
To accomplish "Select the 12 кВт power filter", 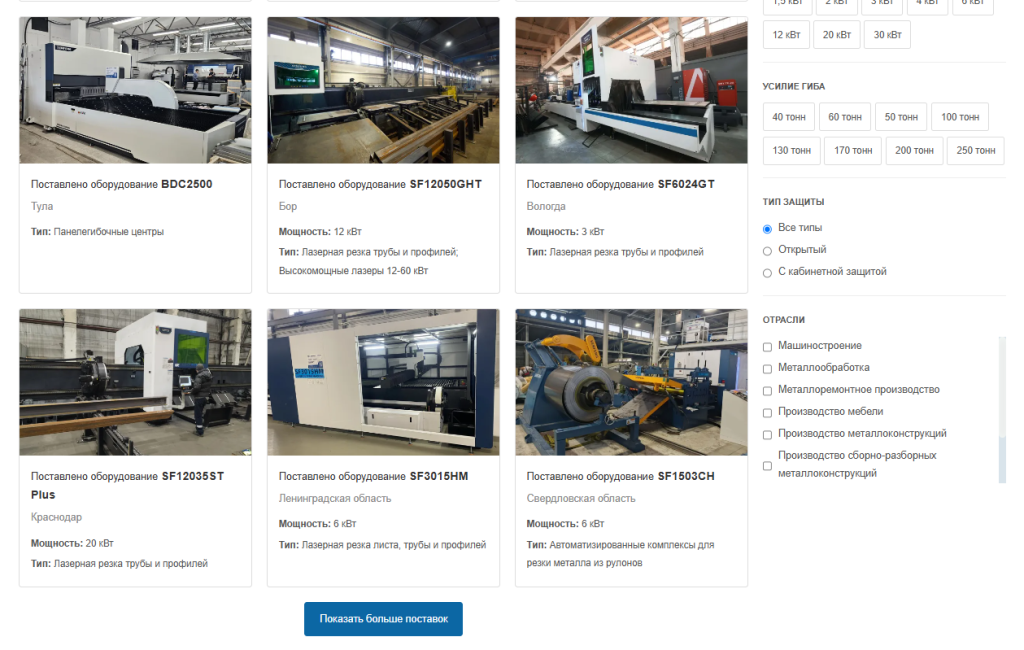I will point(786,35).
